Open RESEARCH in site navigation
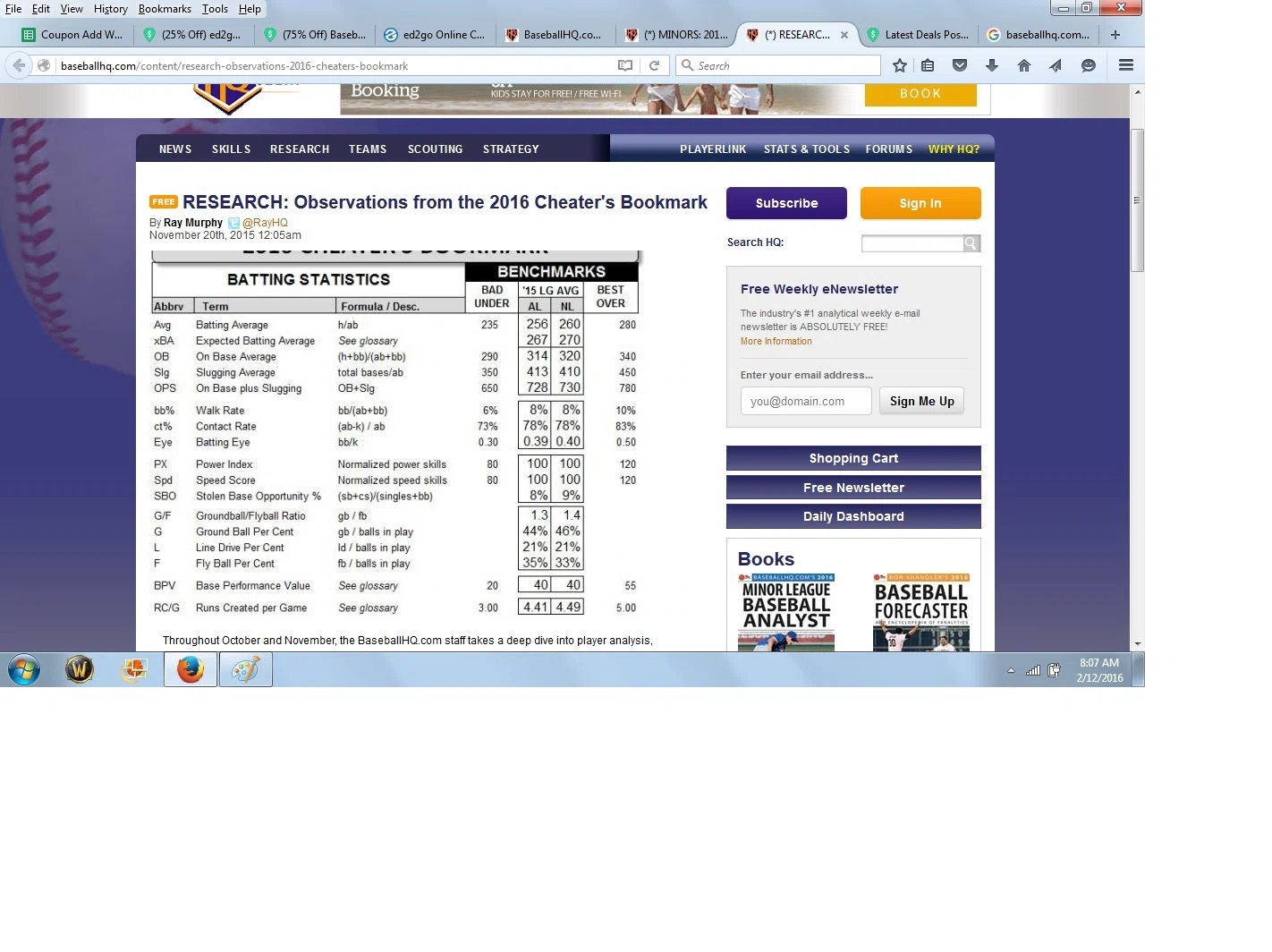The height and width of the screenshot is (952, 1272). [300, 149]
